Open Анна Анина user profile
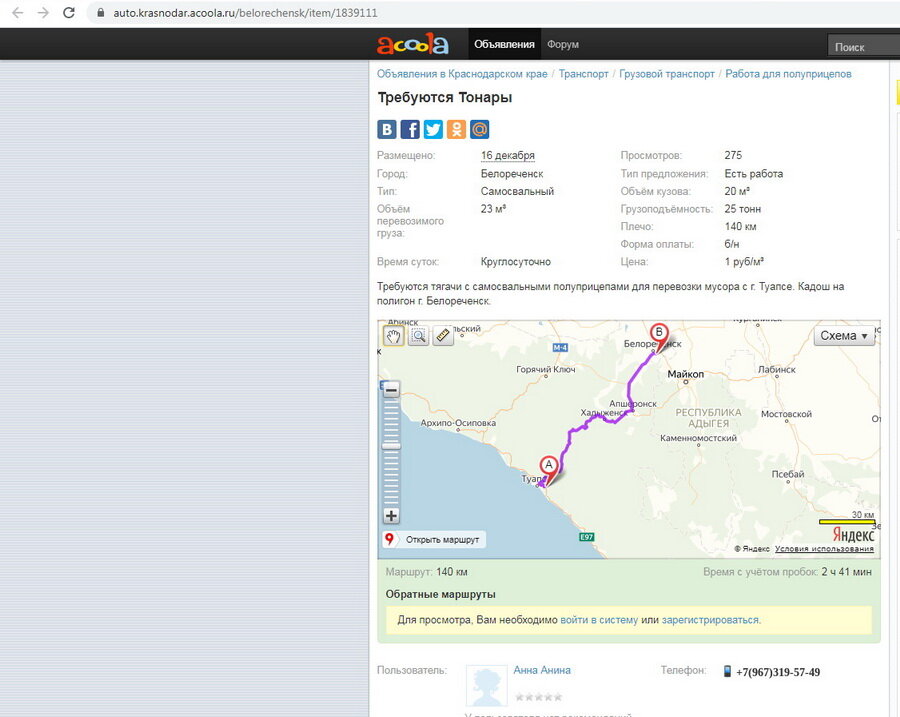The image size is (900, 717). [x=542, y=670]
